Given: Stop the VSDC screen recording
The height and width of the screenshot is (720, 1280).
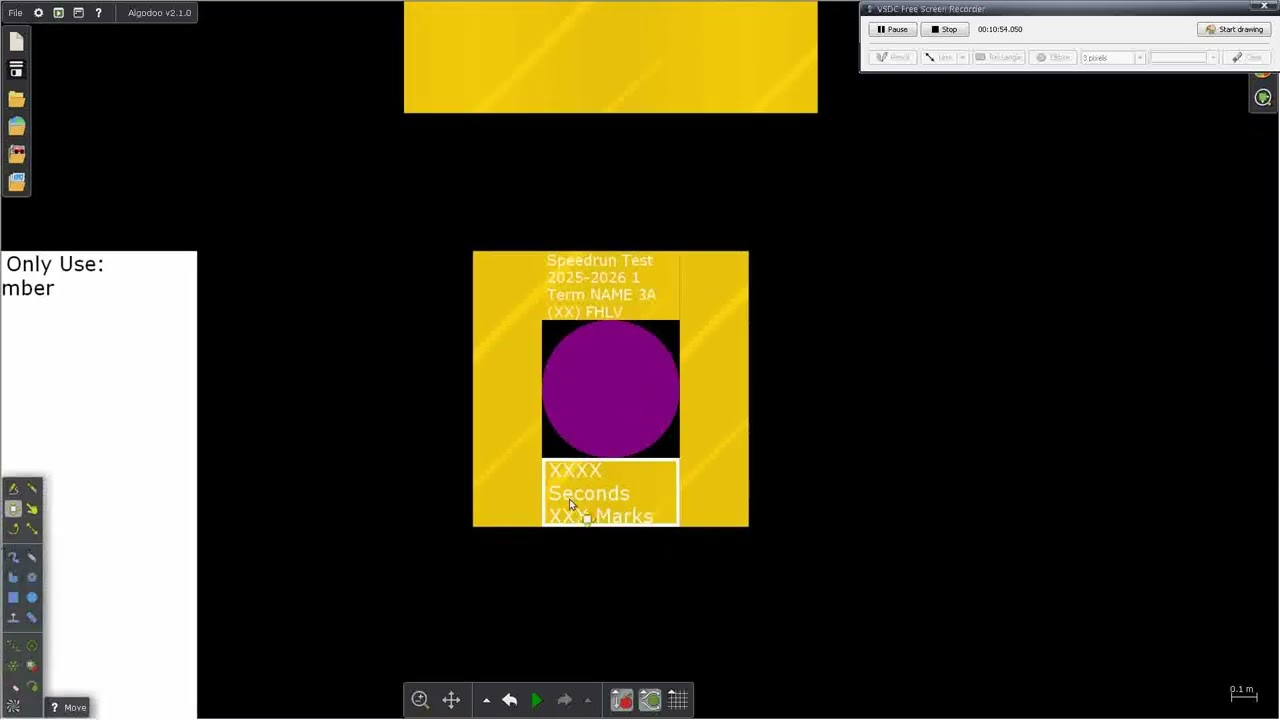Looking at the screenshot, I should (944, 29).
